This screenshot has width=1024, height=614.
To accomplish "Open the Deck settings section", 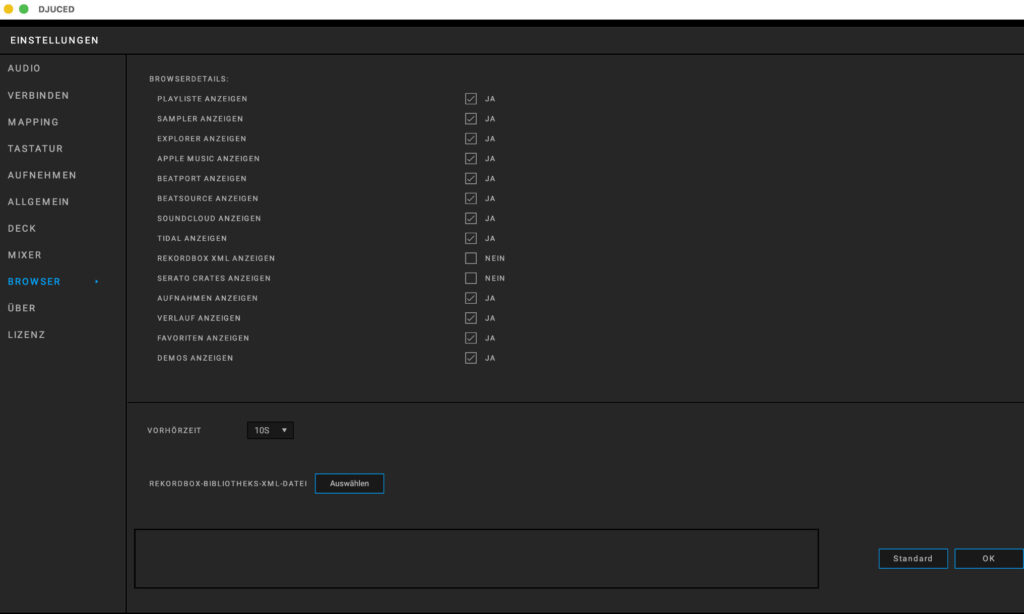I will (x=22, y=229).
